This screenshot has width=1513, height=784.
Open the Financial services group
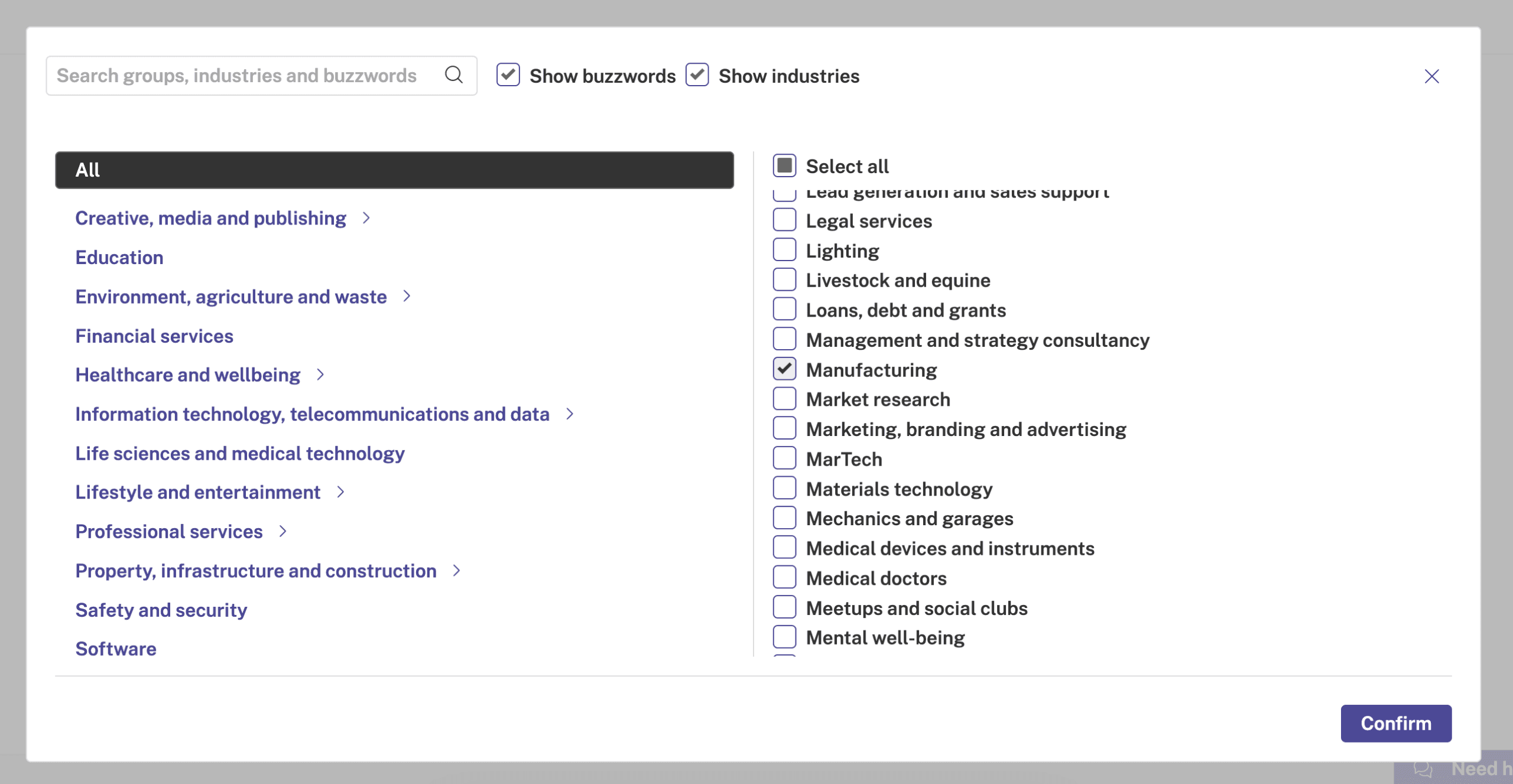point(154,336)
